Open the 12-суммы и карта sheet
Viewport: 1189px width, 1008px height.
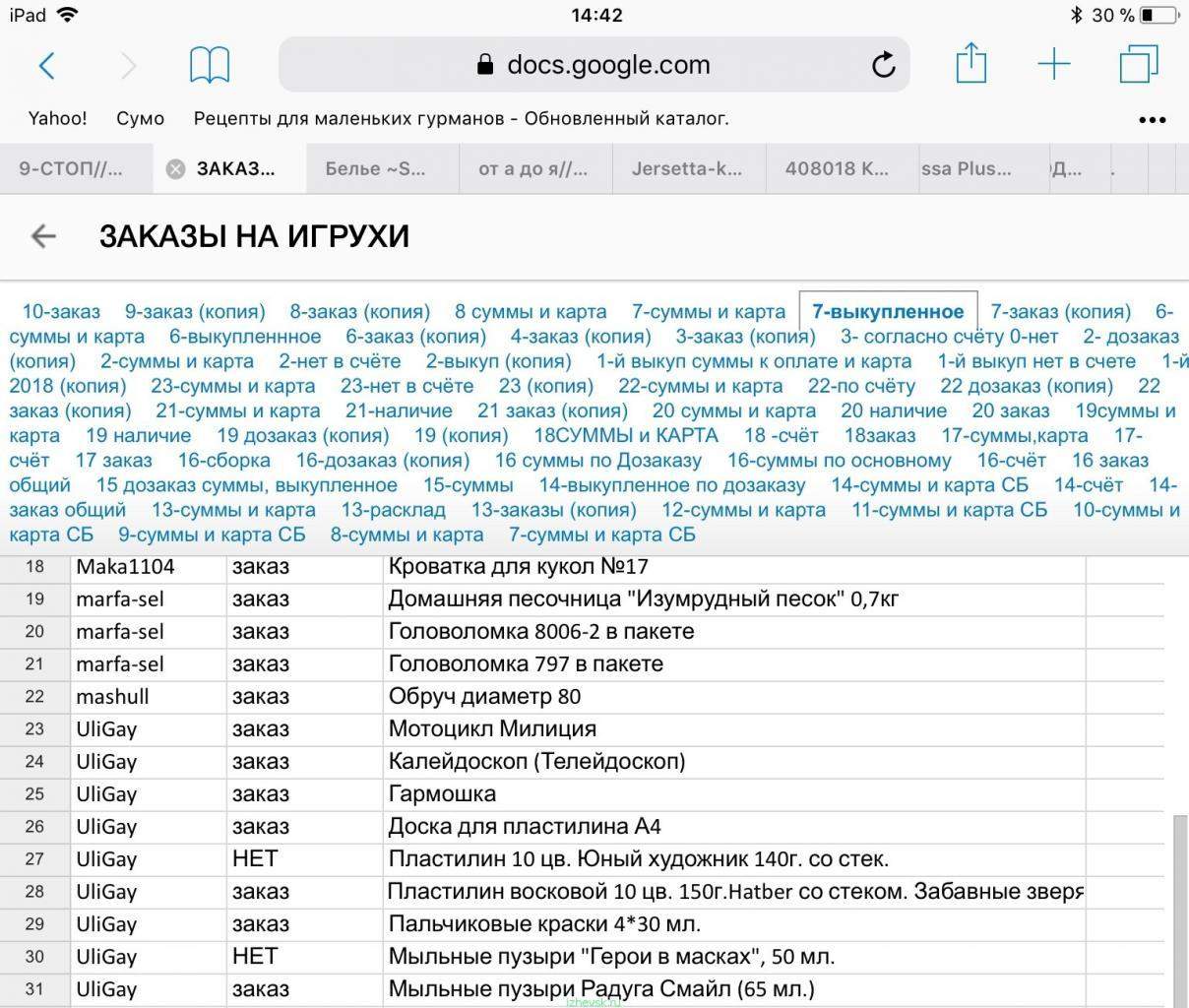[744, 509]
